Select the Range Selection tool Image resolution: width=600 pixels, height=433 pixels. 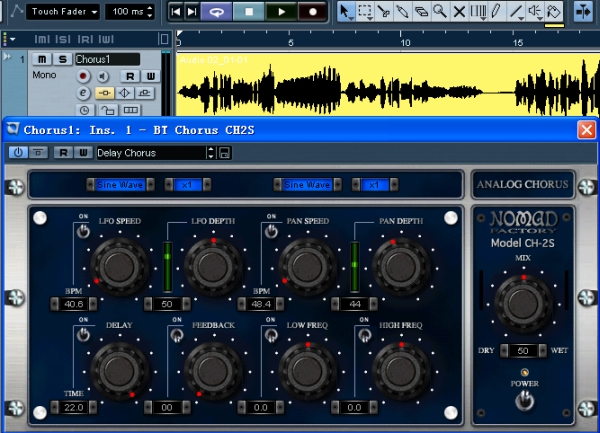click(x=365, y=11)
